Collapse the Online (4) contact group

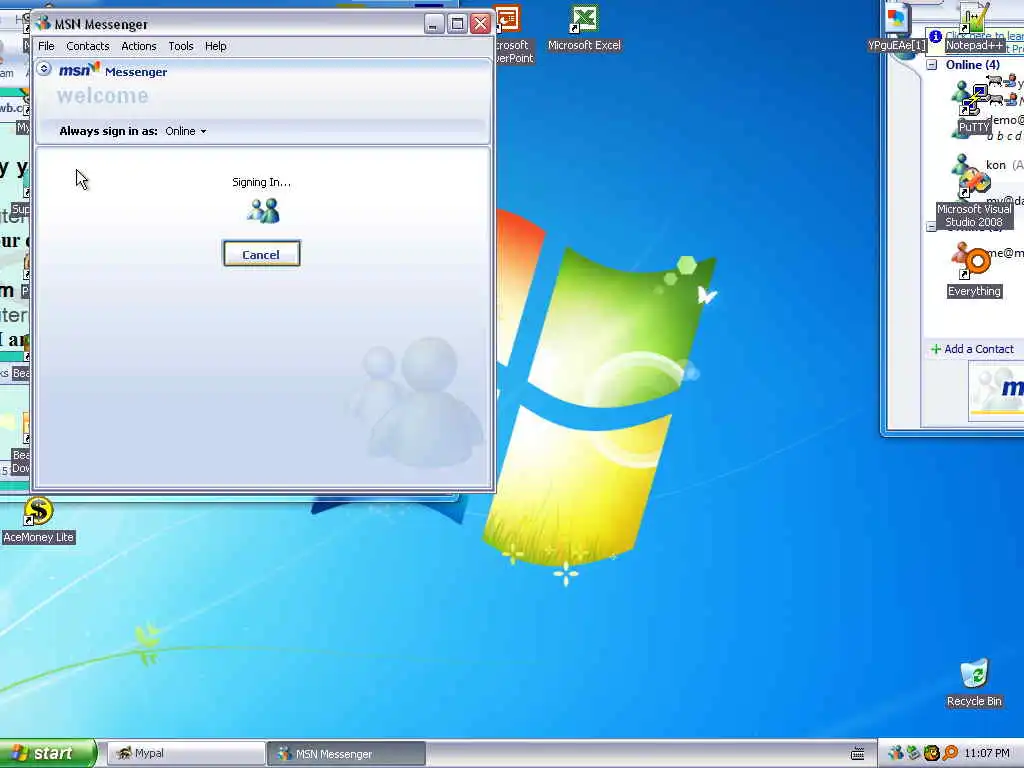click(x=932, y=65)
